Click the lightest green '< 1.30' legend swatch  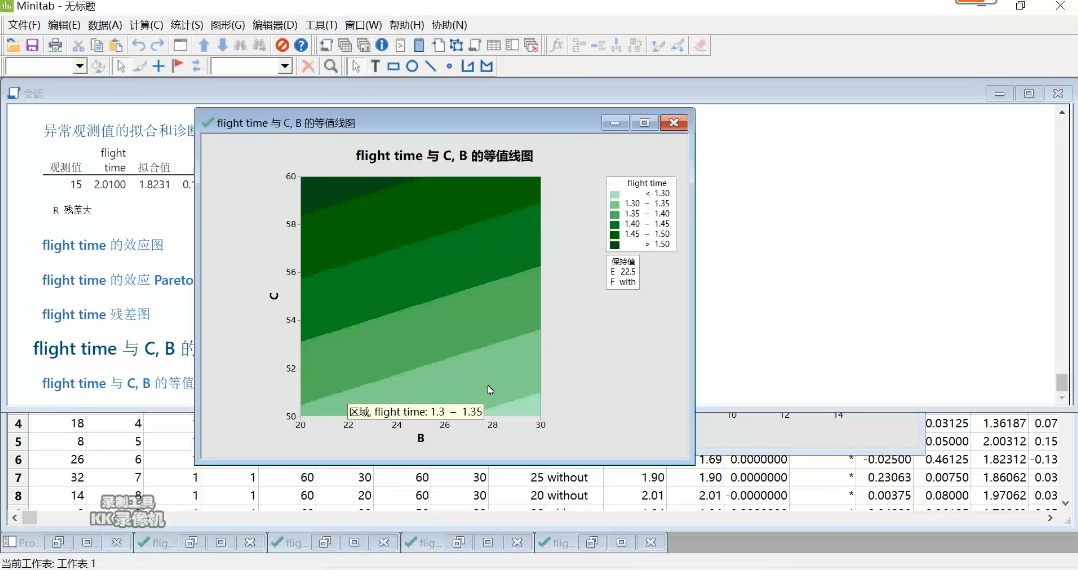coord(615,194)
